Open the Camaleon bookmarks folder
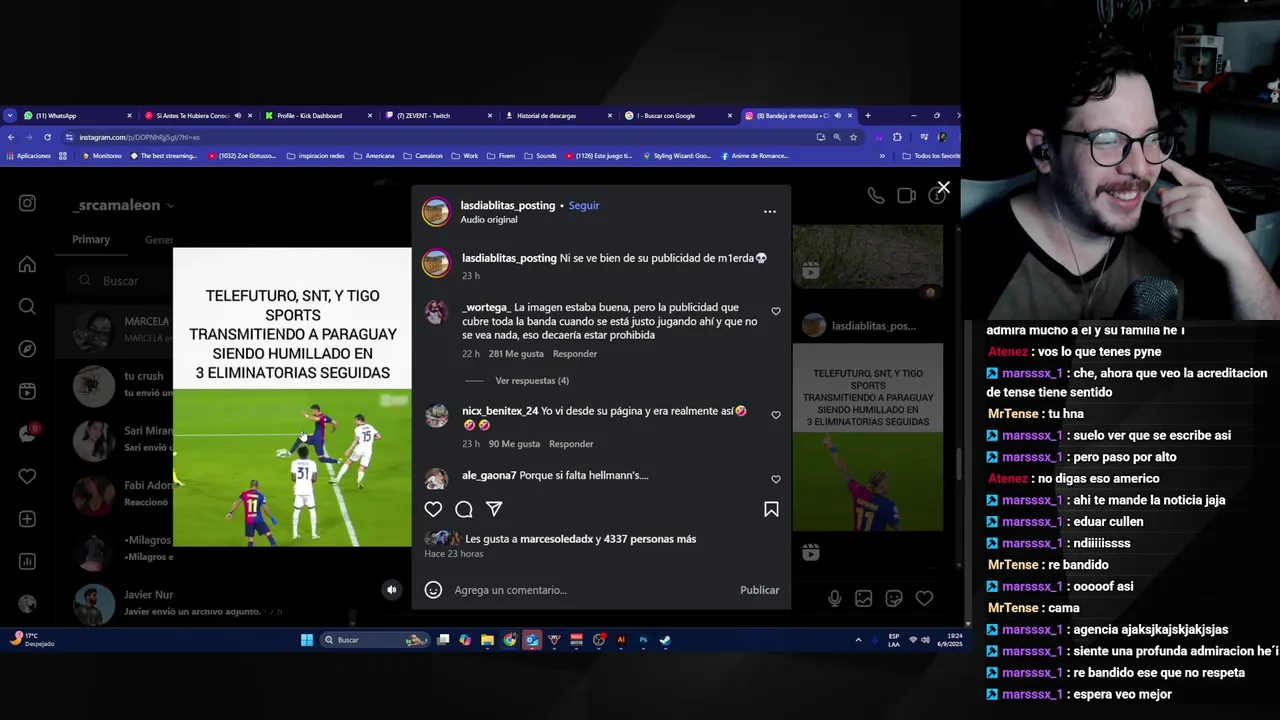Screen dimensions: 1280x720 click(423, 156)
